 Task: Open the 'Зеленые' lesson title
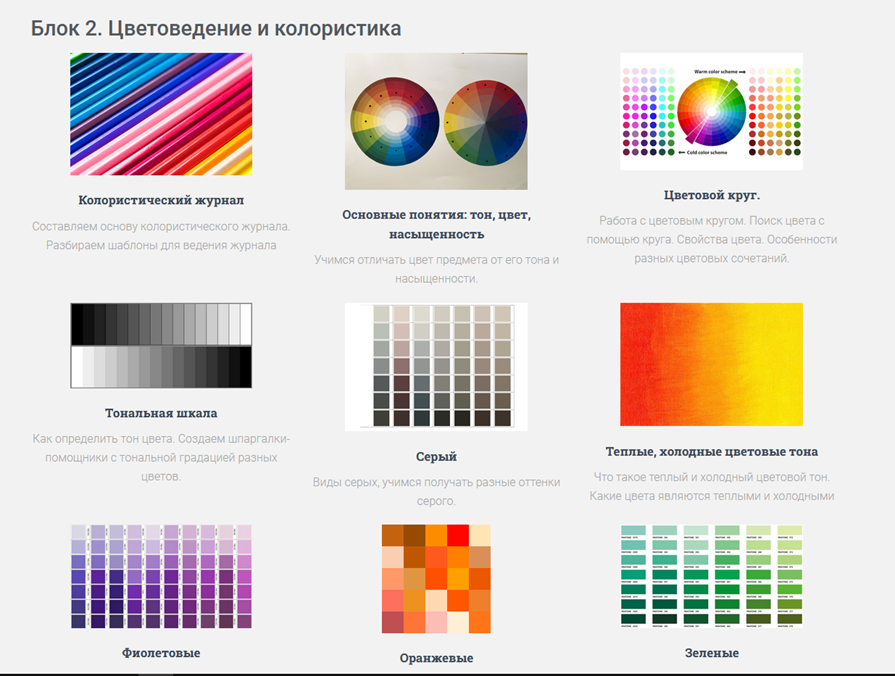[711, 653]
